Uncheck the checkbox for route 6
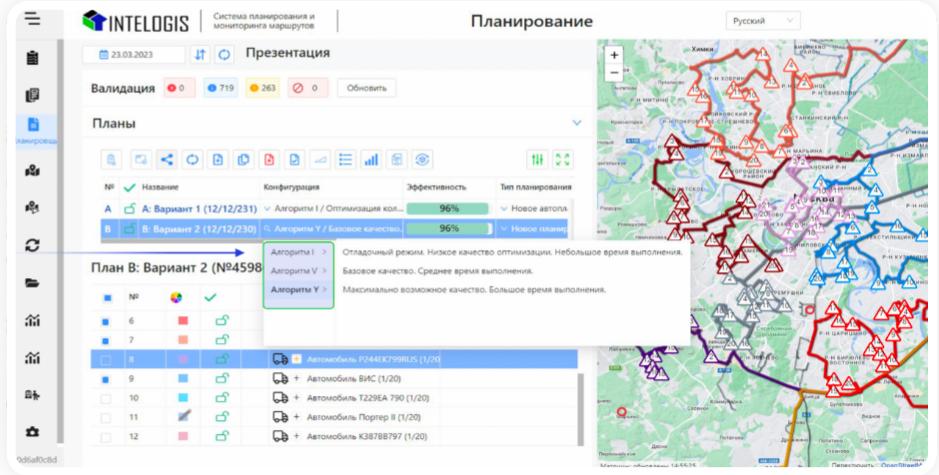 [105, 322]
